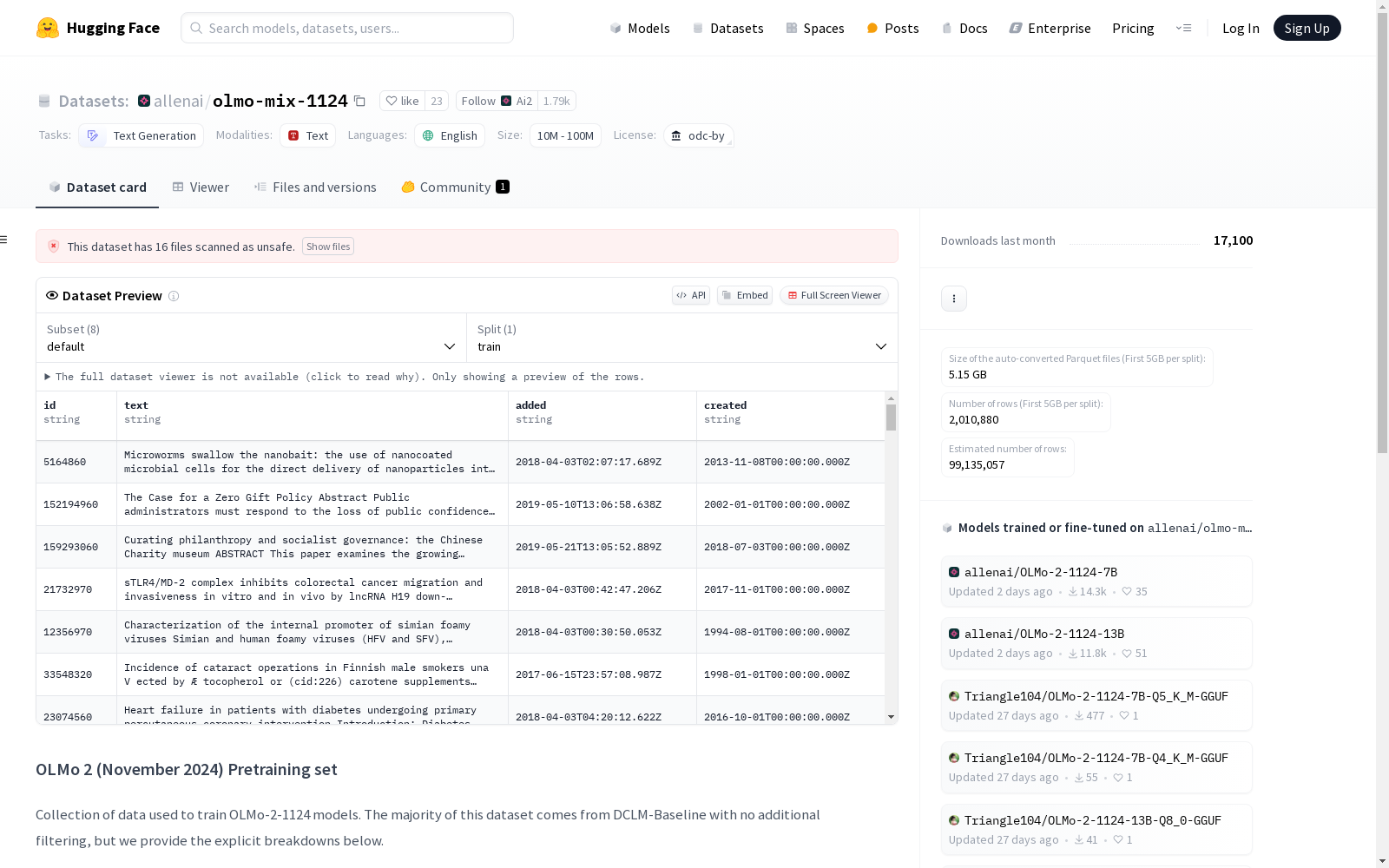This screenshot has width=1389, height=868.
Task: Click the allenai organization avatar in title
Action: pyautogui.click(x=144, y=101)
